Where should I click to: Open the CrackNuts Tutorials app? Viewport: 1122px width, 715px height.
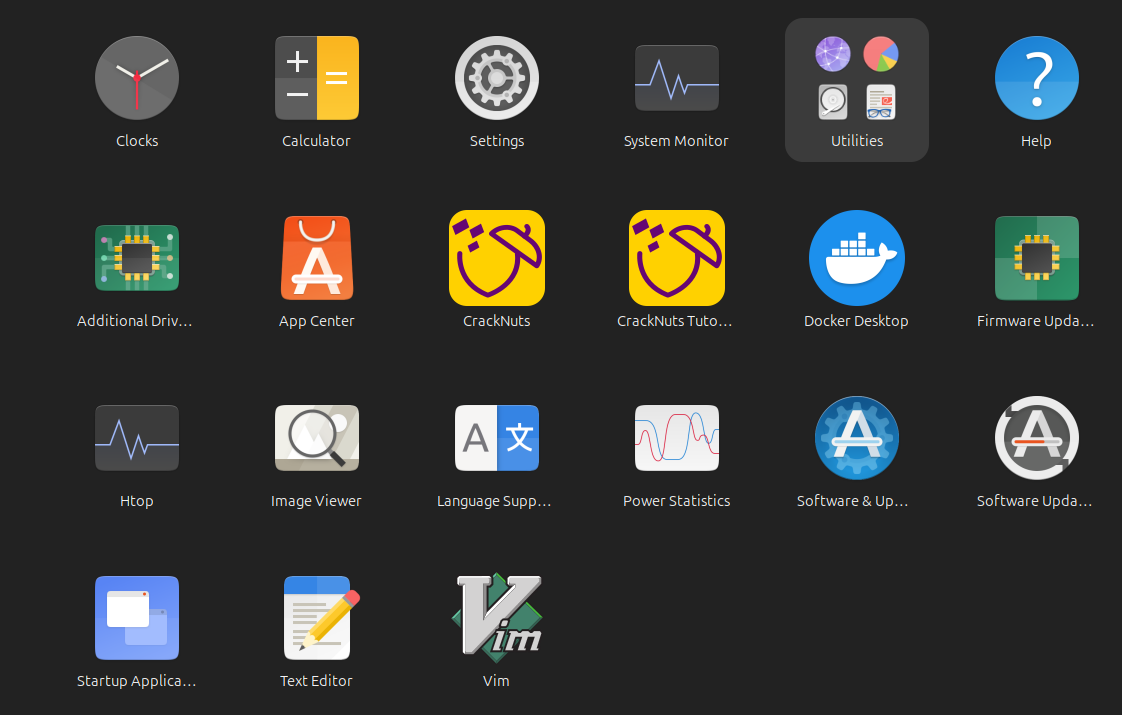tap(676, 258)
